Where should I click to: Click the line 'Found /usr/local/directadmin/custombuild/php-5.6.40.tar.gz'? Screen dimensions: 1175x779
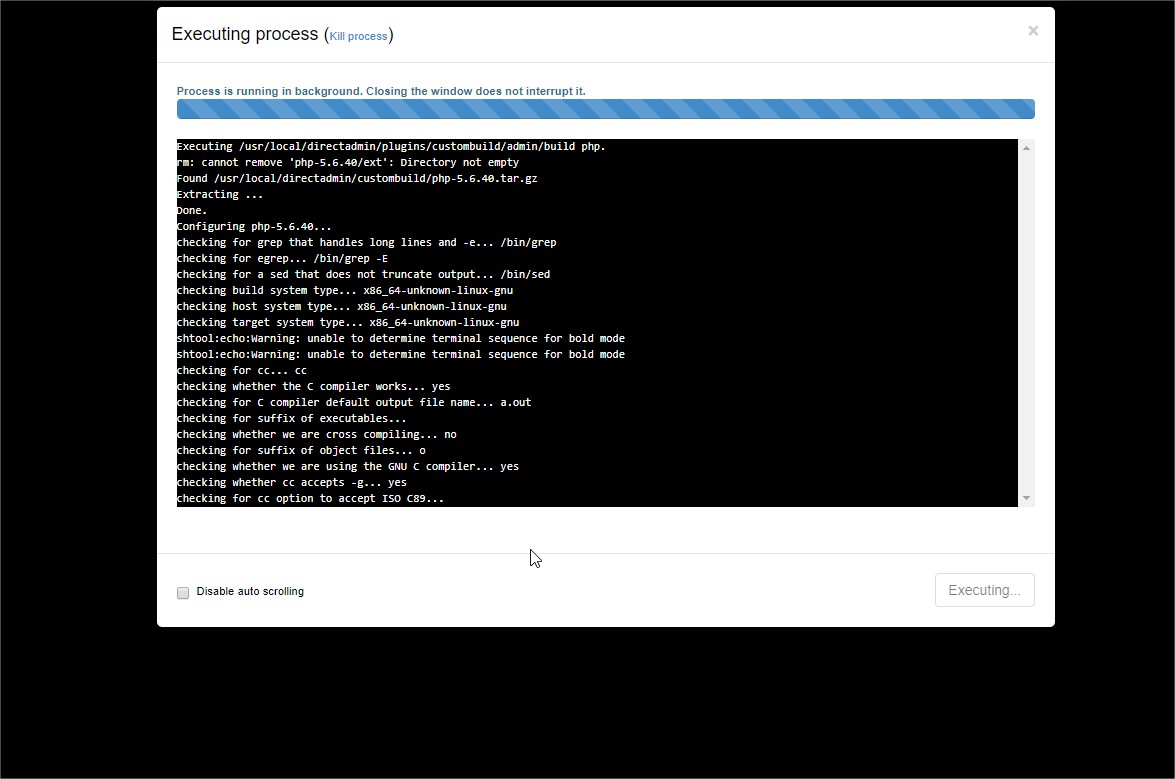pyautogui.click(x=357, y=178)
